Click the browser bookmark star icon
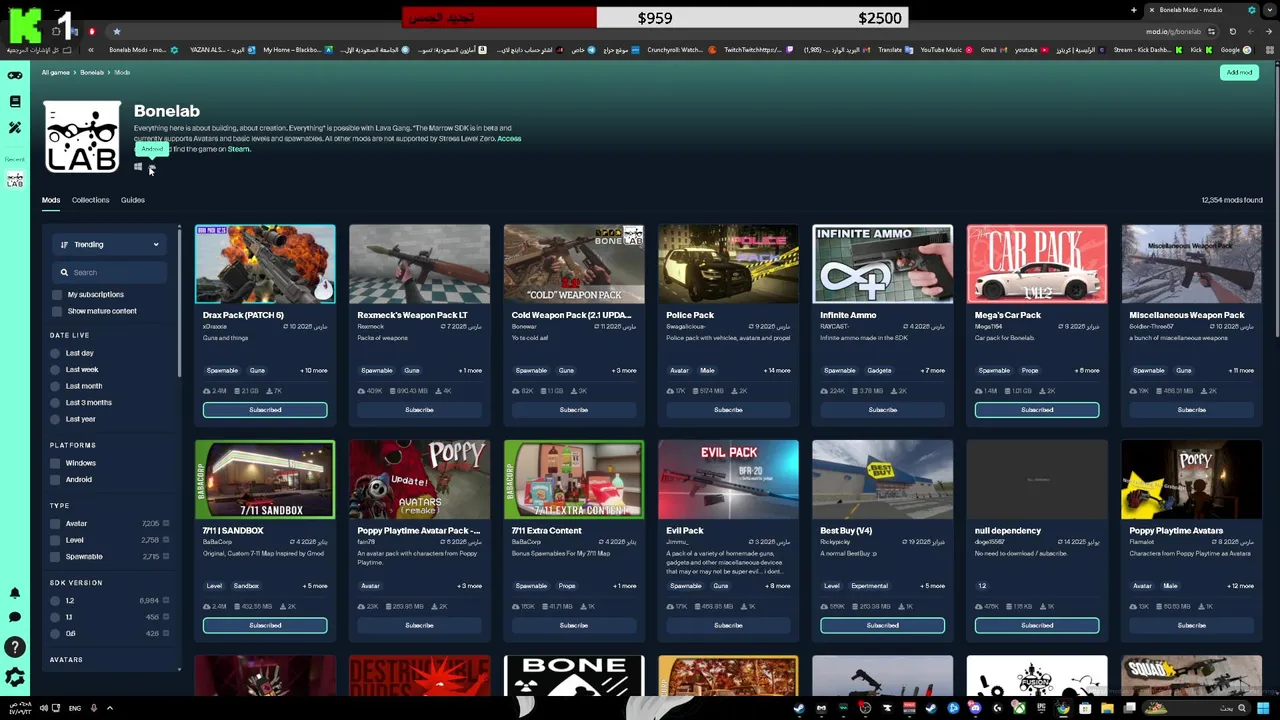The width and height of the screenshot is (1280, 720). point(116,32)
